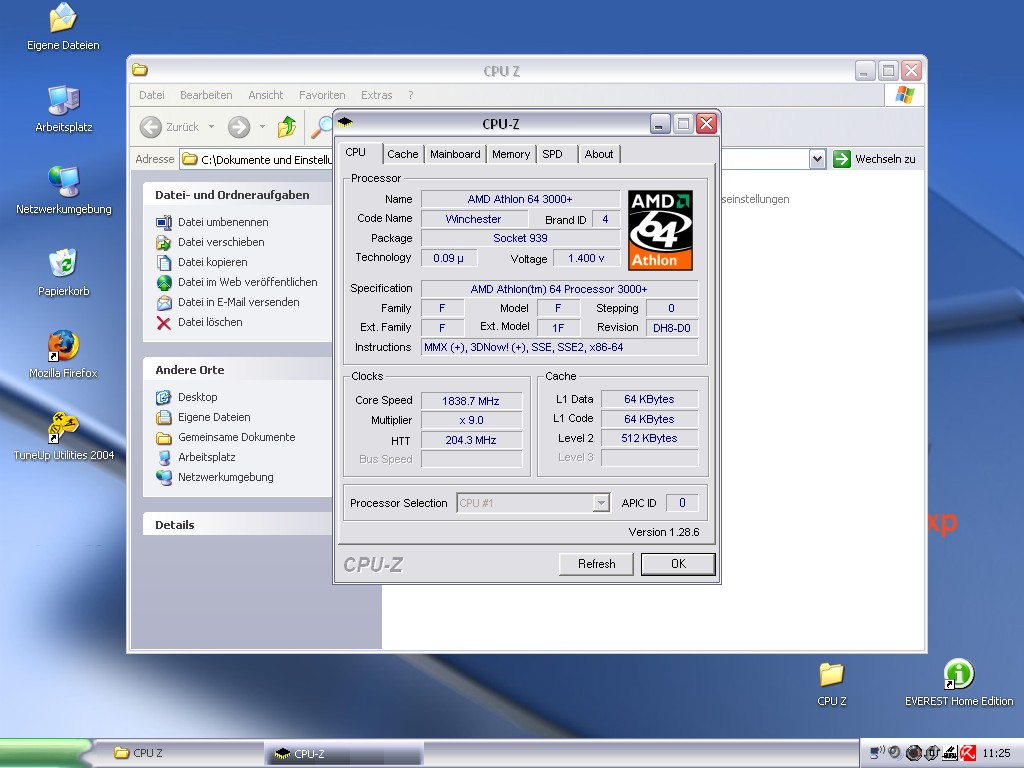This screenshot has height=768, width=1024.
Task: Click the Datei umbenennen task icon
Action: [x=164, y=222]
